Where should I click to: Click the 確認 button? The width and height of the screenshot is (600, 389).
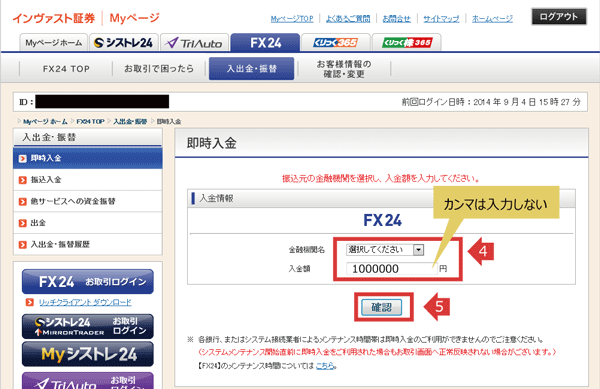coord(382,307)
